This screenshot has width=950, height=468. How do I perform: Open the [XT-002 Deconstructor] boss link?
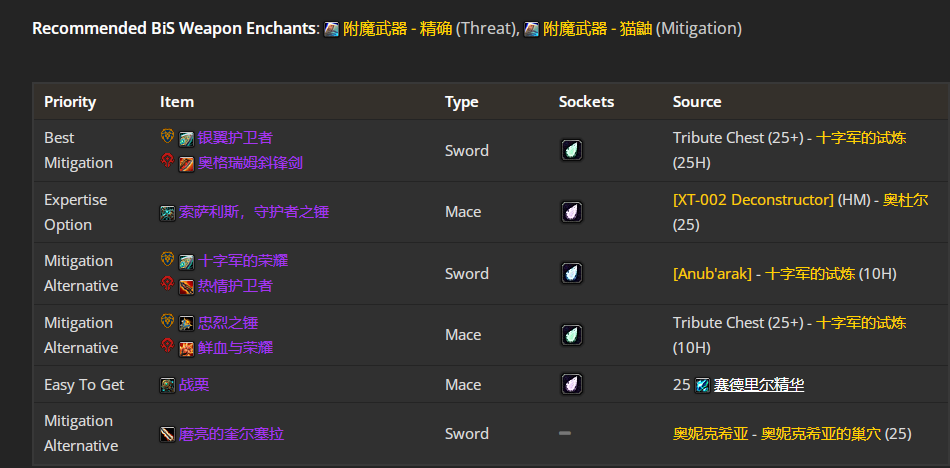(x=753, y=200)
